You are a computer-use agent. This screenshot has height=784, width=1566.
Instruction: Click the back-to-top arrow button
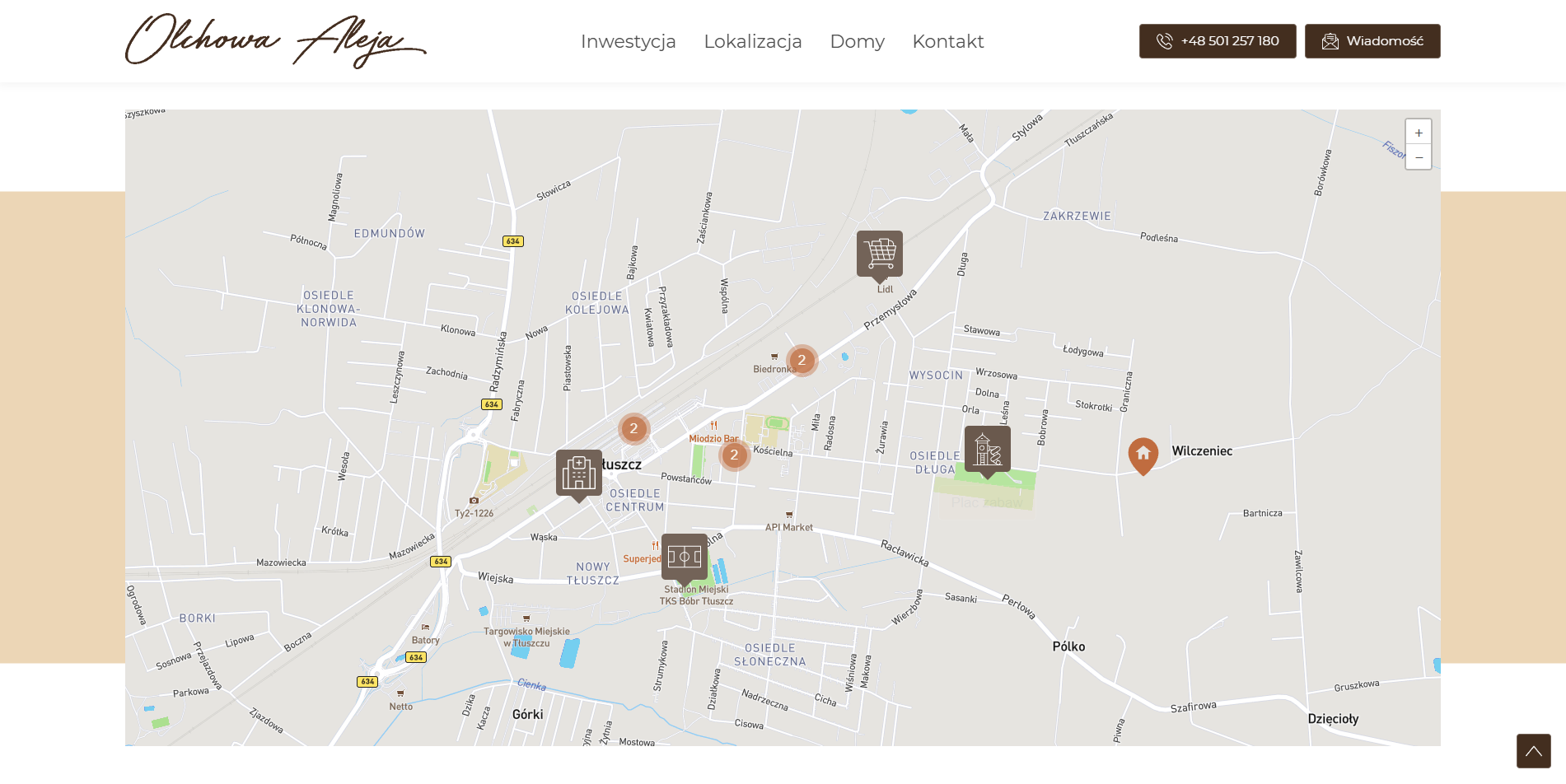(1533, 751)
